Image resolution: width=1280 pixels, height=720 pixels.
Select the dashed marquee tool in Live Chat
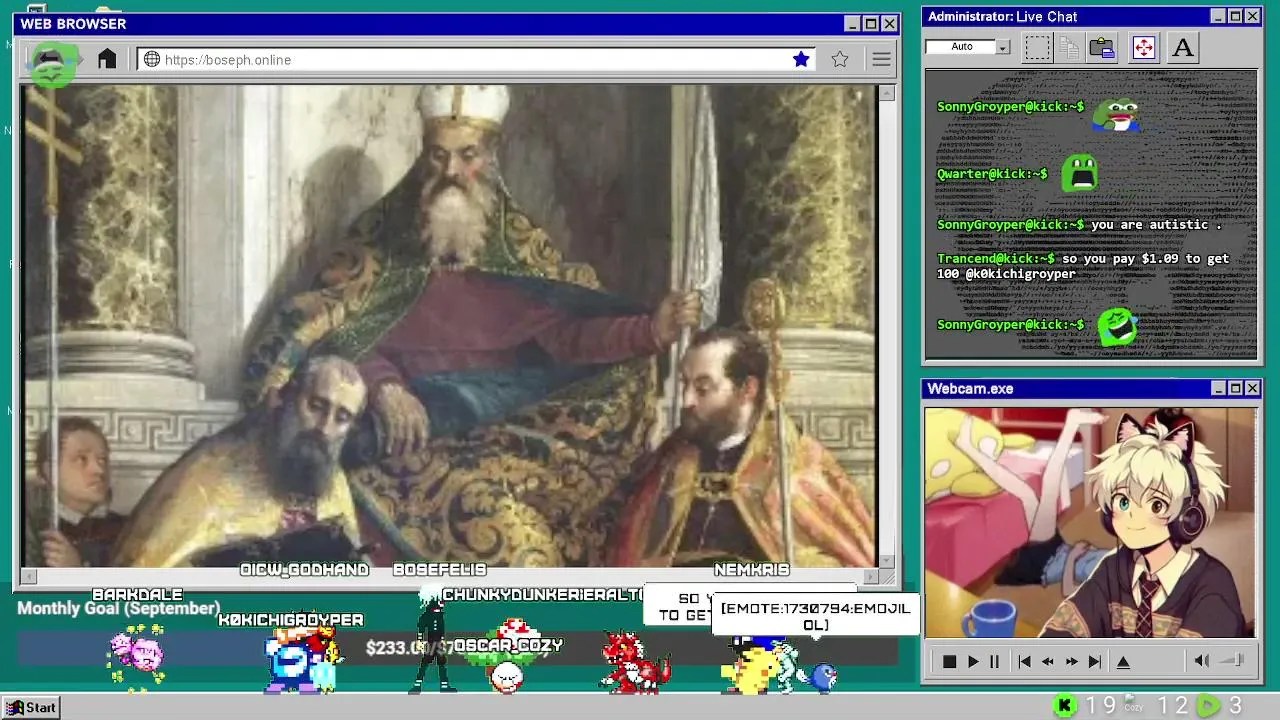[x=1037, y=47]
